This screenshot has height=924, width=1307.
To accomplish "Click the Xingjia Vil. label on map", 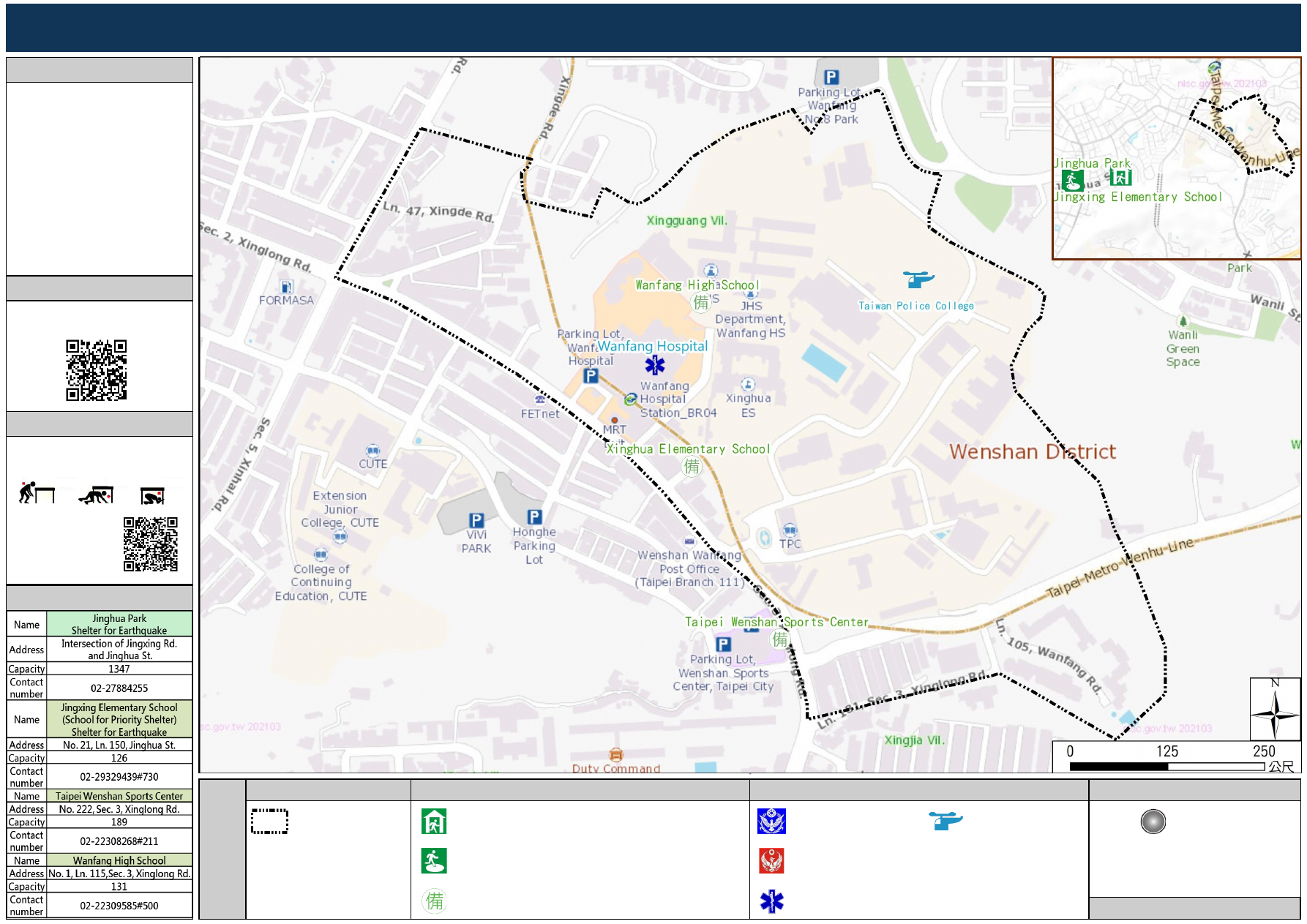I will coord(914,740).
